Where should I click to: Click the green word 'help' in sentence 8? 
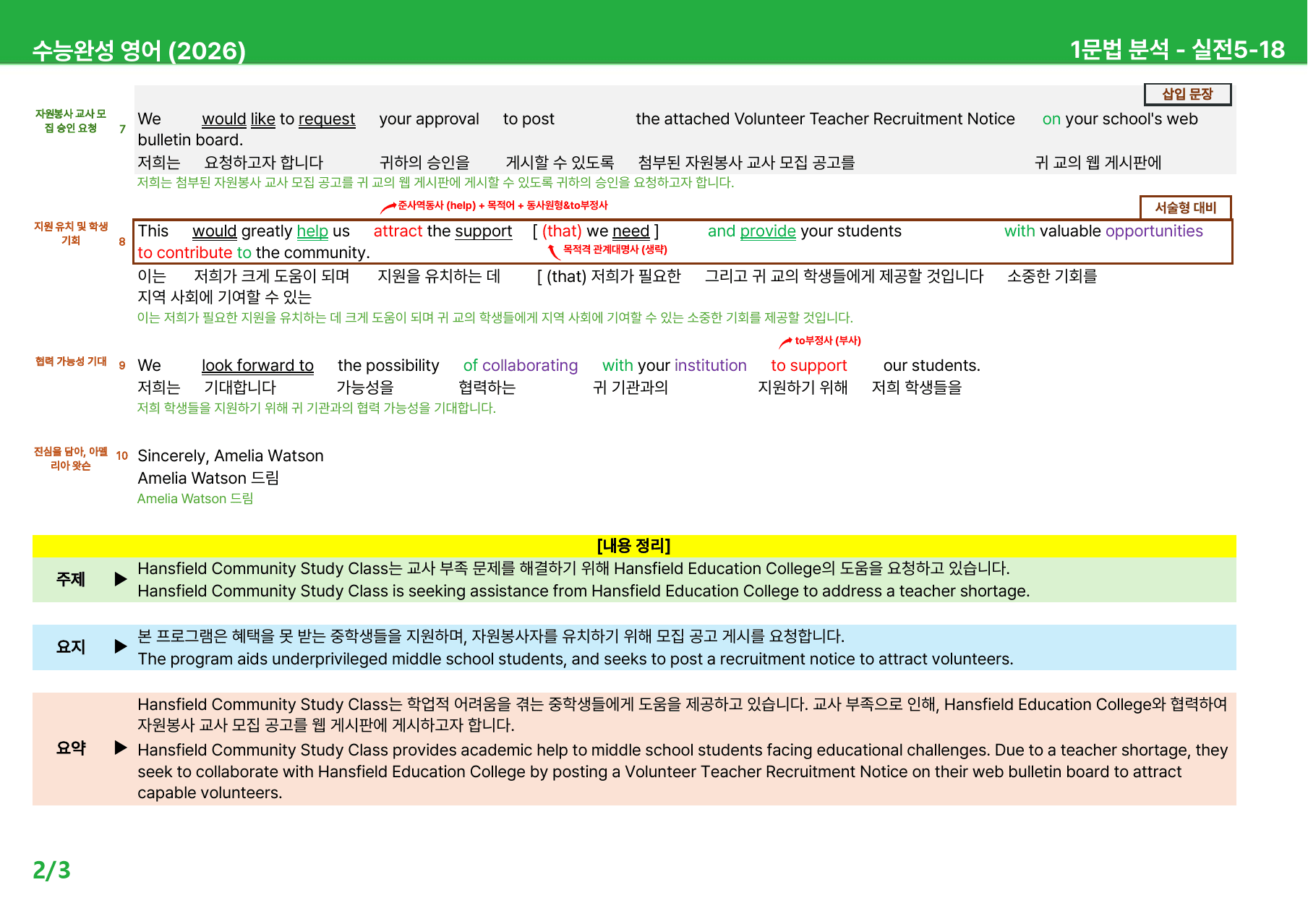tap(312, 231)
